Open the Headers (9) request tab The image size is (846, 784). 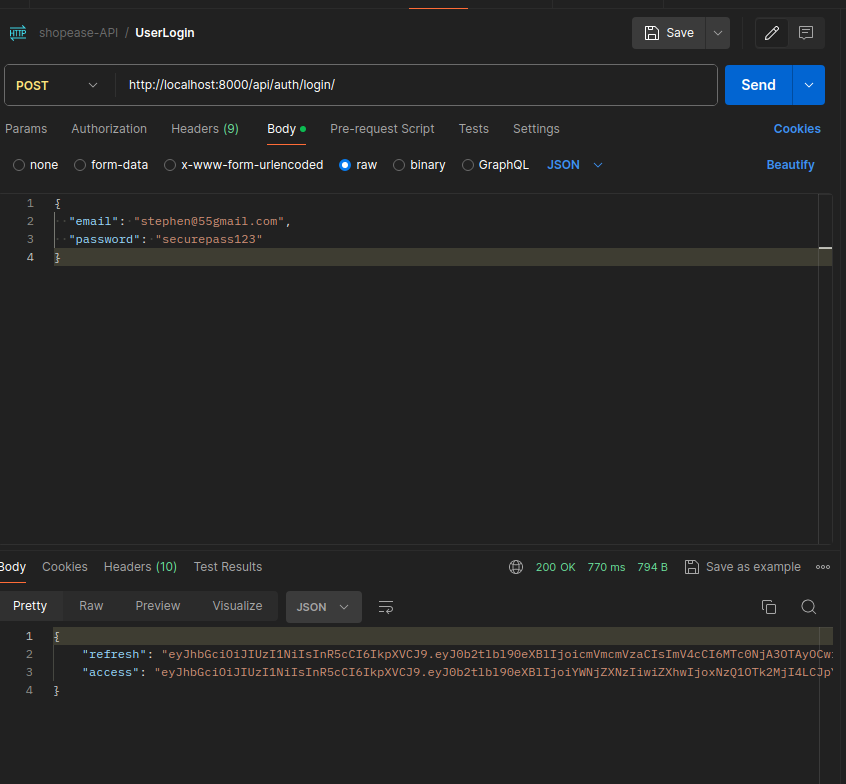tap(204, 129)
